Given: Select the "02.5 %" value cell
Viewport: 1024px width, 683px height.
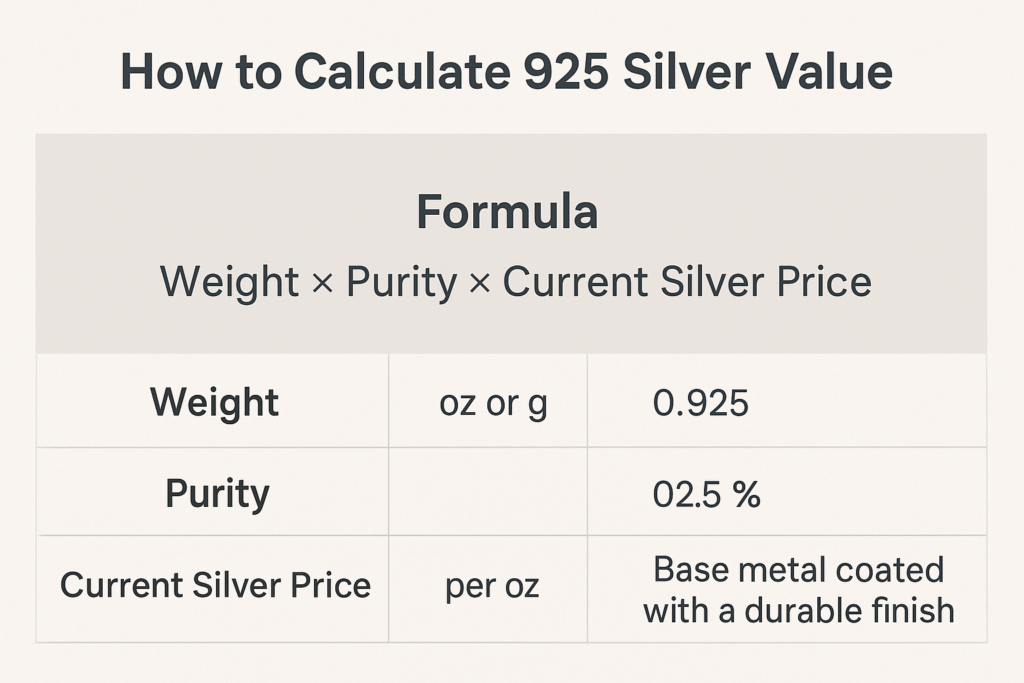Looking at the screenshot, I should (706, 494).
